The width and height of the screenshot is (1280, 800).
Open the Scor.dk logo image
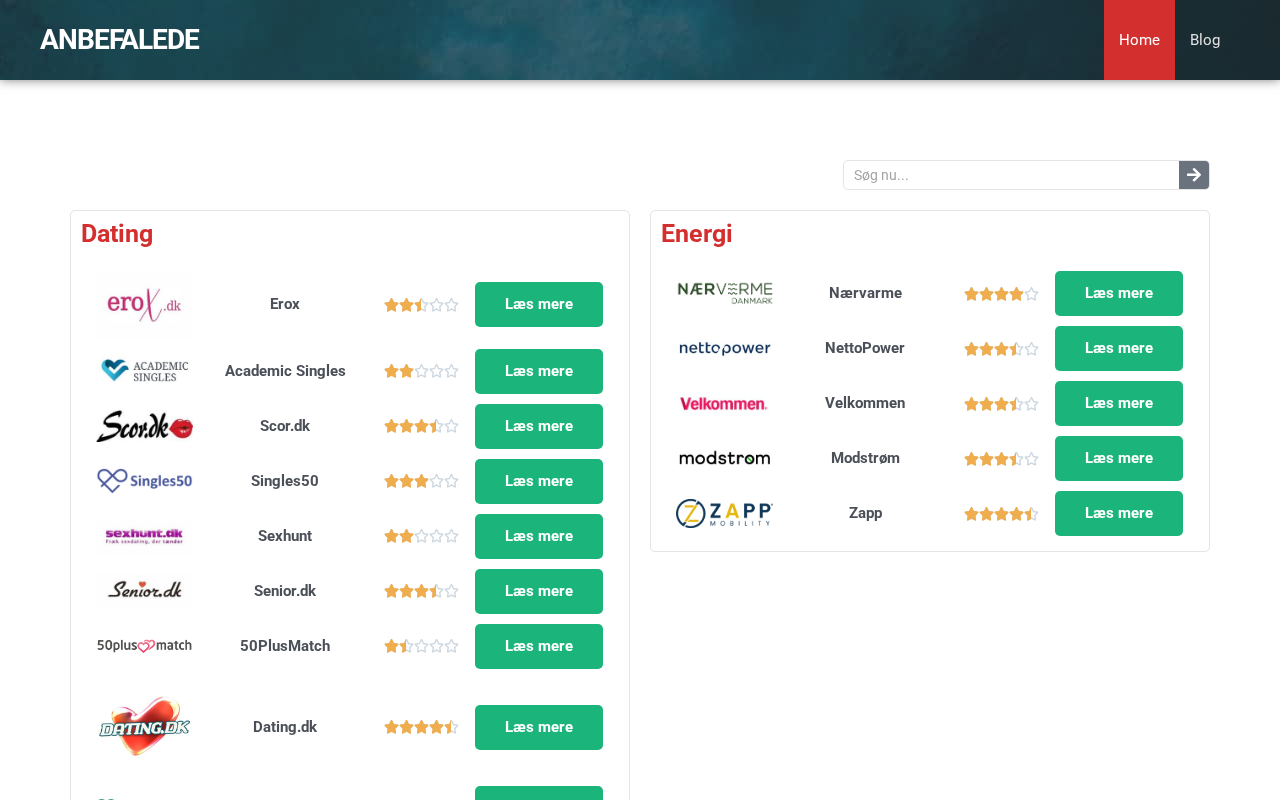click(x=144, y=427)
